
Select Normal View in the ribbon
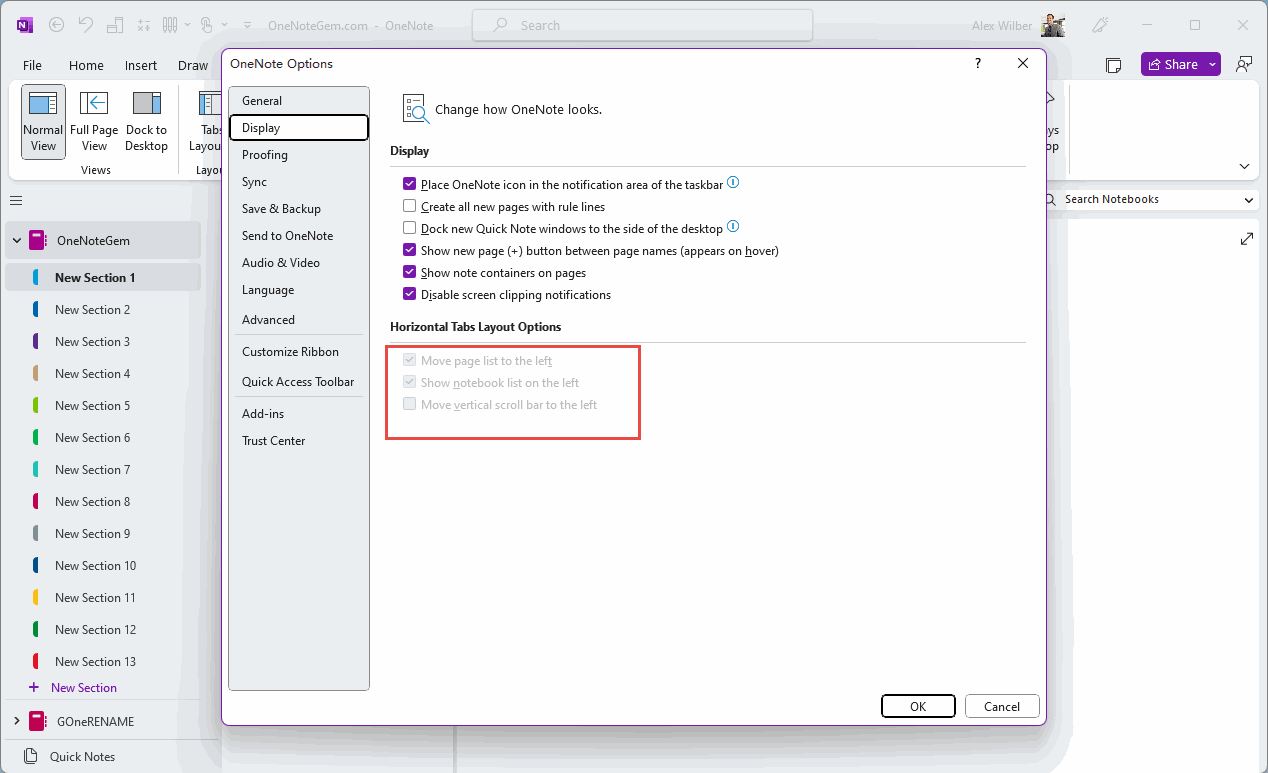43,122
